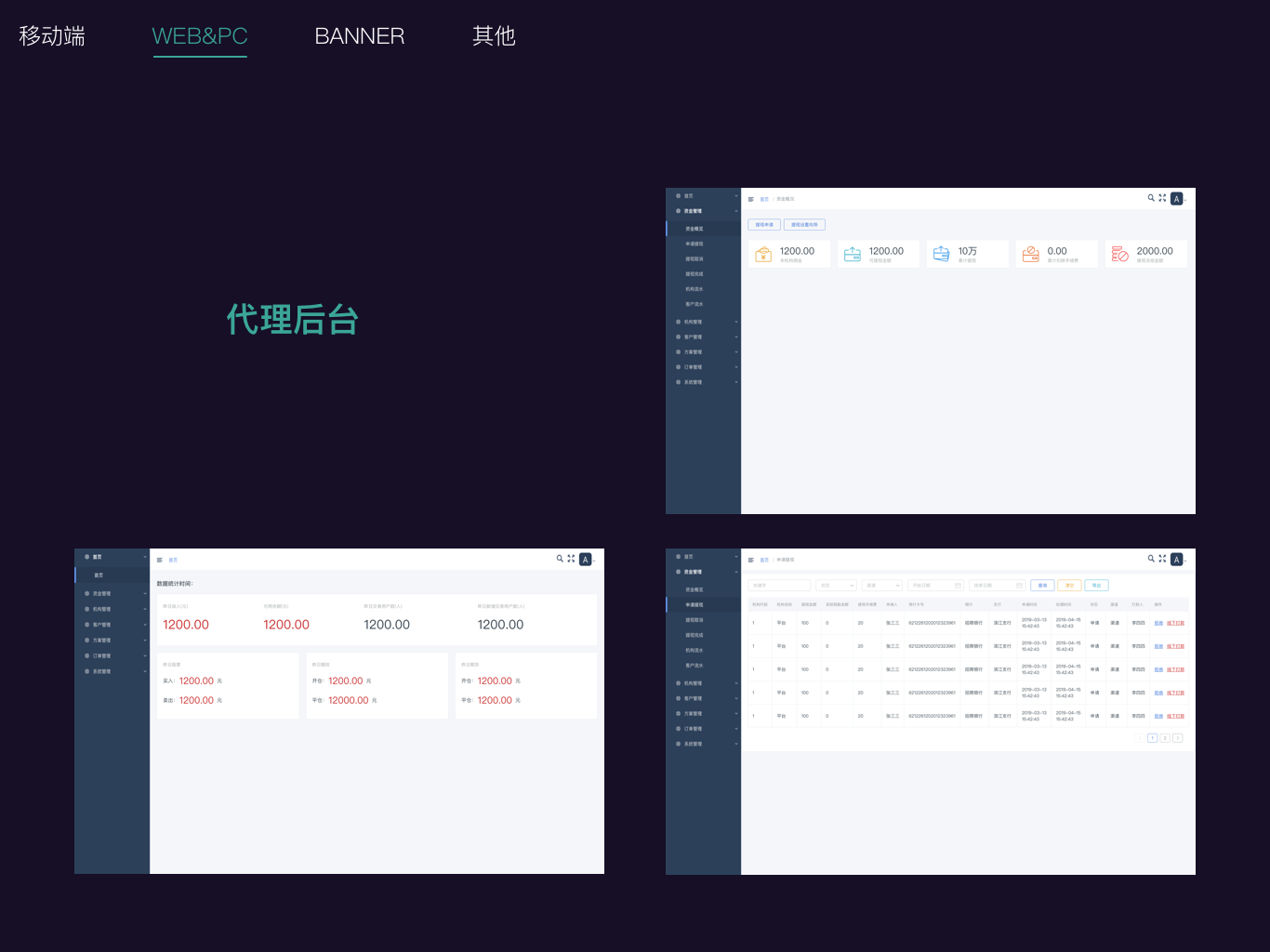1270x952 pixels.
Task: Expand 订单管理 in home dashboard sidebar
Action: pos(112,655)
